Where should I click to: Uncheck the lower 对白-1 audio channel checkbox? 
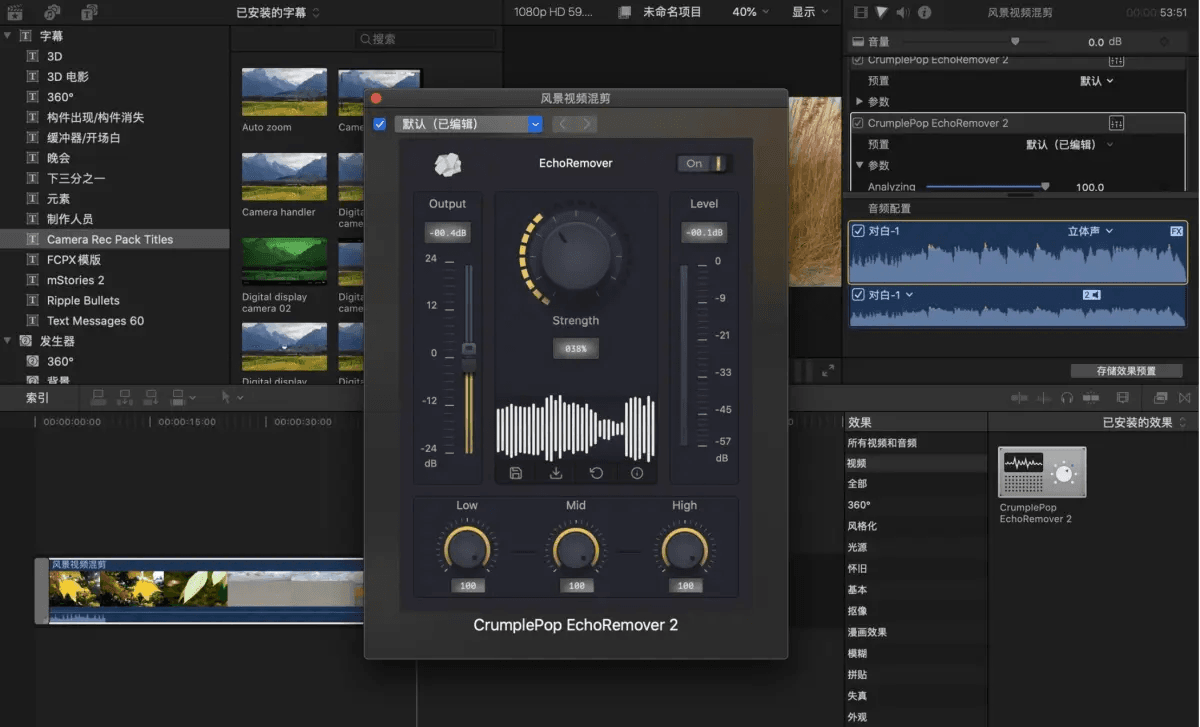pyautogui.click(x=857, y=295)
